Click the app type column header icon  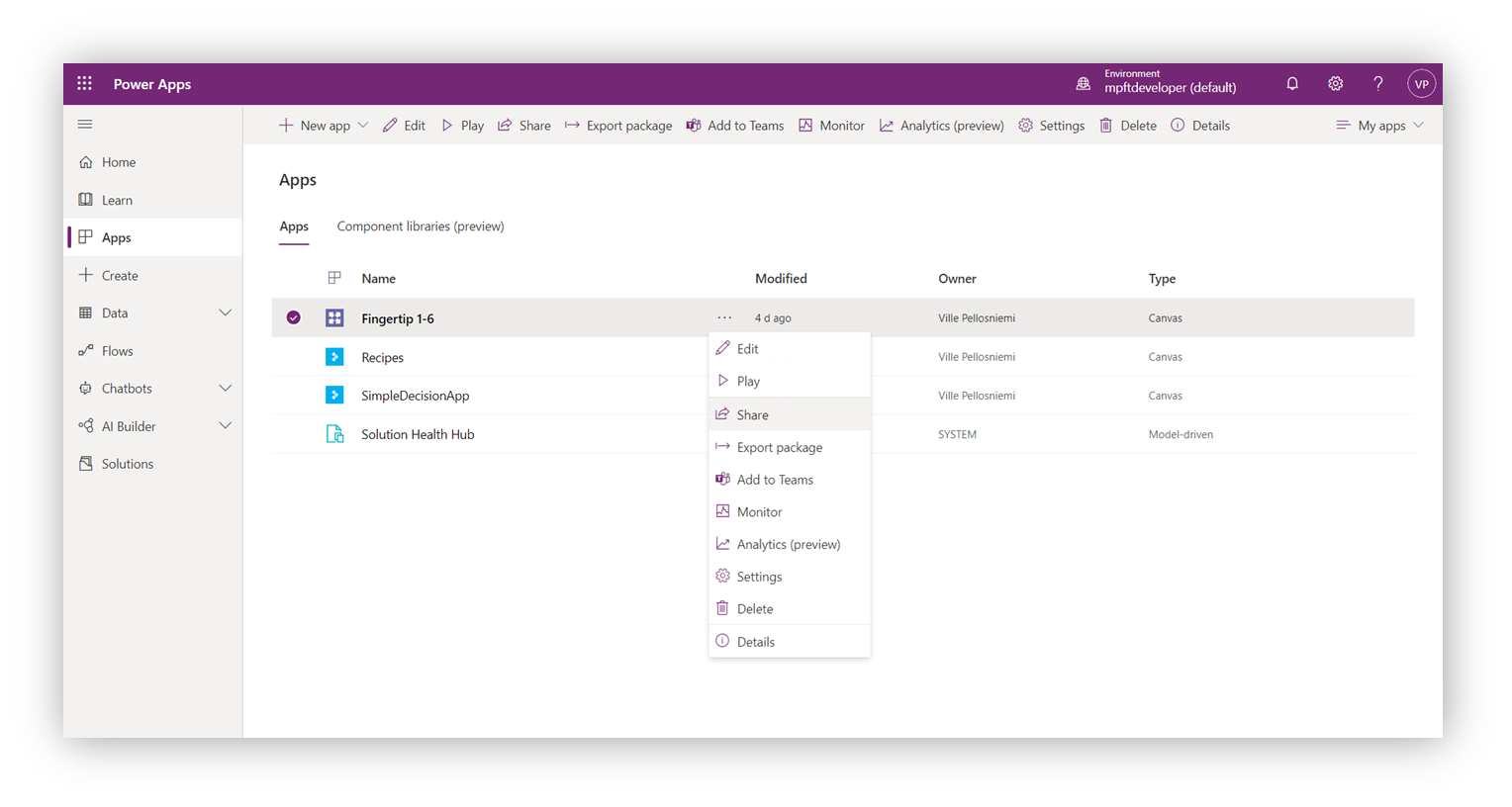334,279
